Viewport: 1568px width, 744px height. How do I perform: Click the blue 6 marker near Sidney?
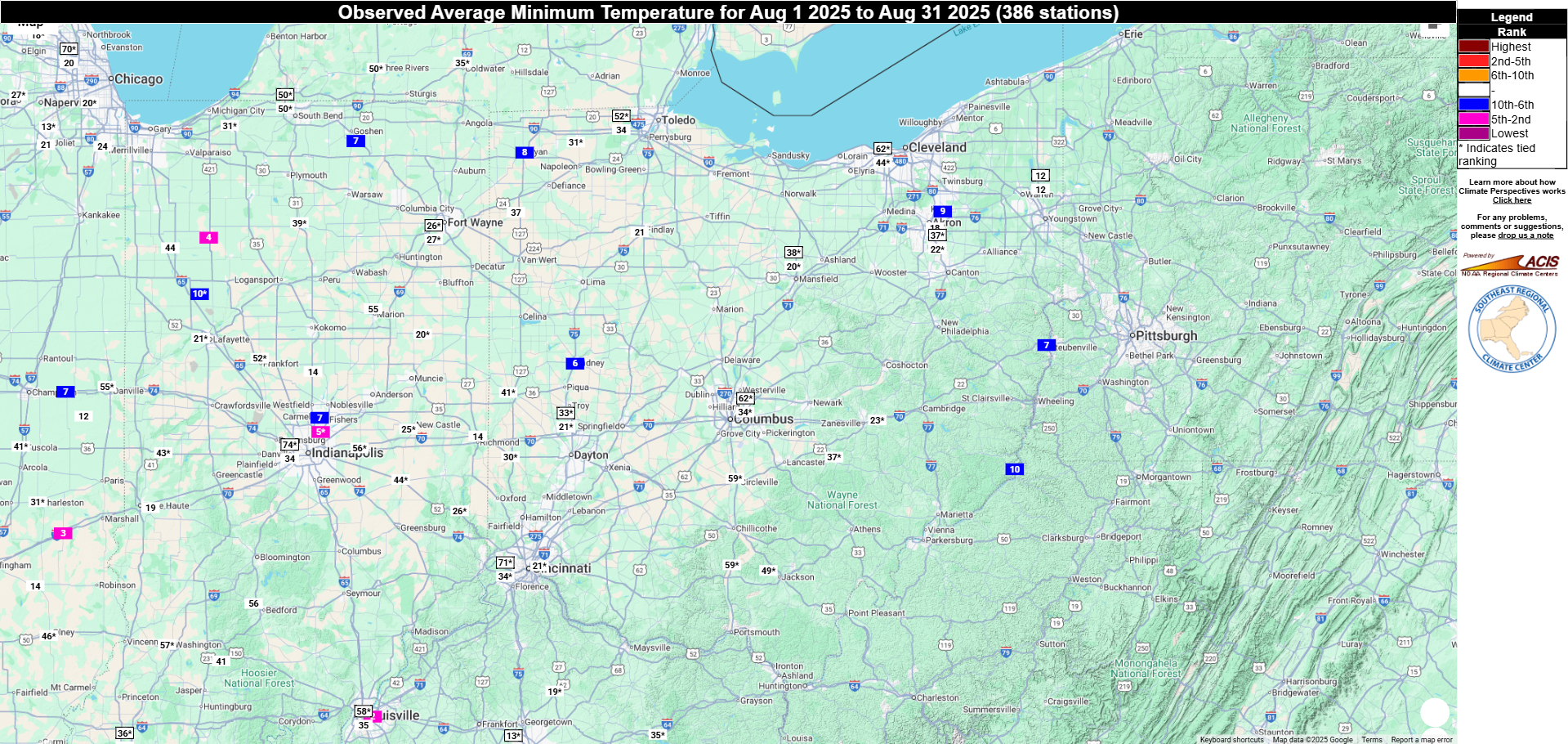[x=574, y=363]
